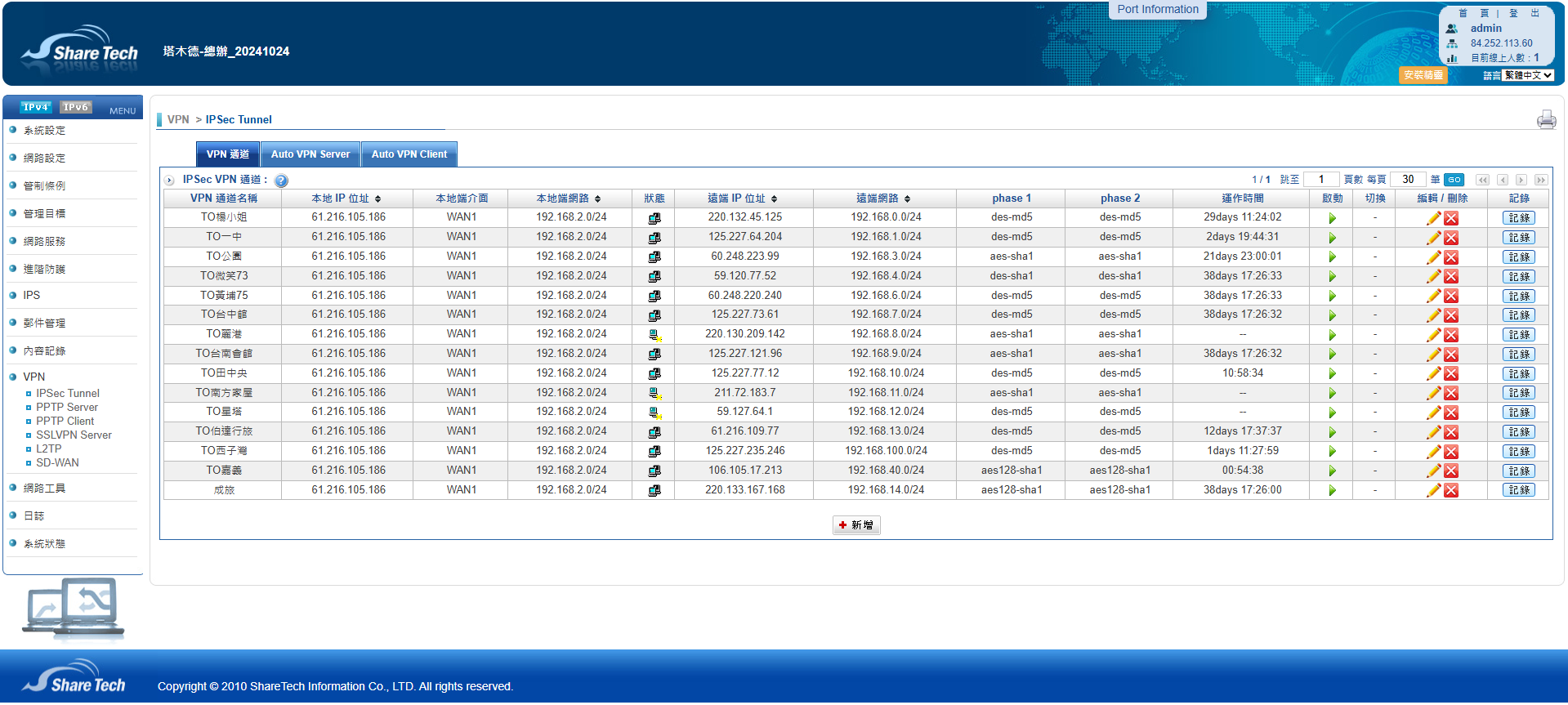Sort by the 遠端網路 column arrows
The height and width of the screenshot is (705, 1568).
pos(907,199)
